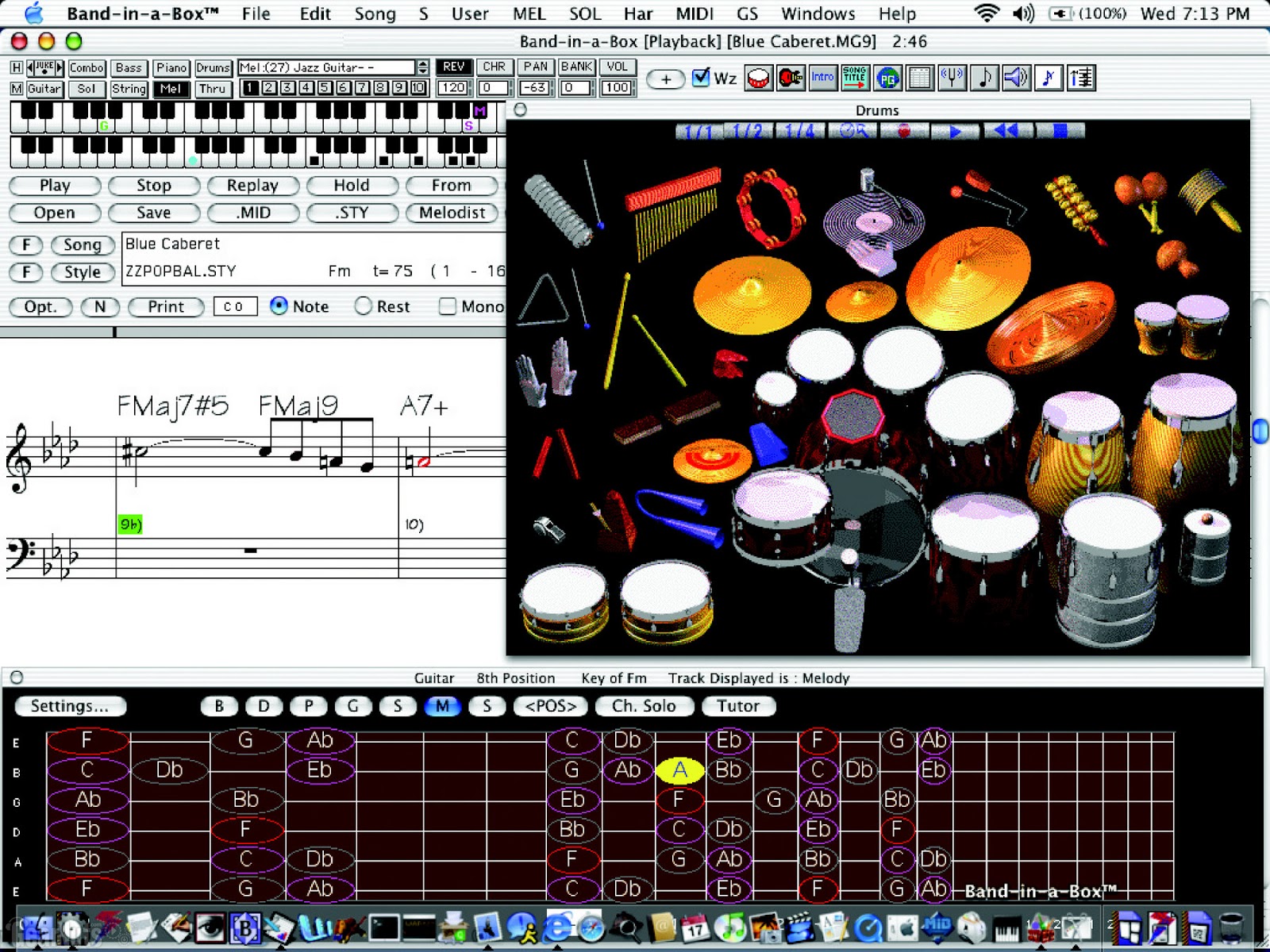
Task: Click the tuning fork tuner icon
Action: (952, 78)
